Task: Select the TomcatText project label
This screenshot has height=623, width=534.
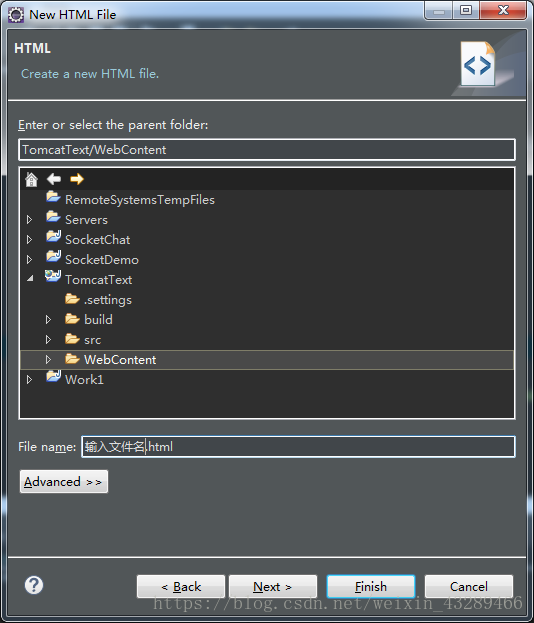Action: point(99,280)
